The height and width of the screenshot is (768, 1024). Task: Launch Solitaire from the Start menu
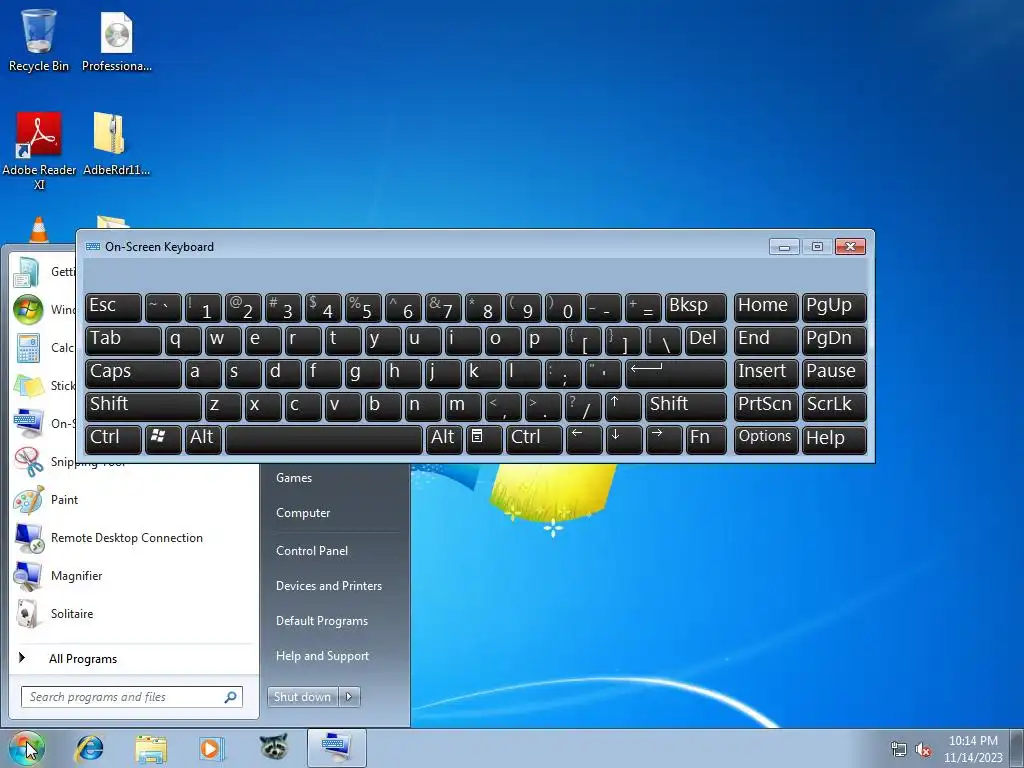pyautogui.click(x=133, y=614)
